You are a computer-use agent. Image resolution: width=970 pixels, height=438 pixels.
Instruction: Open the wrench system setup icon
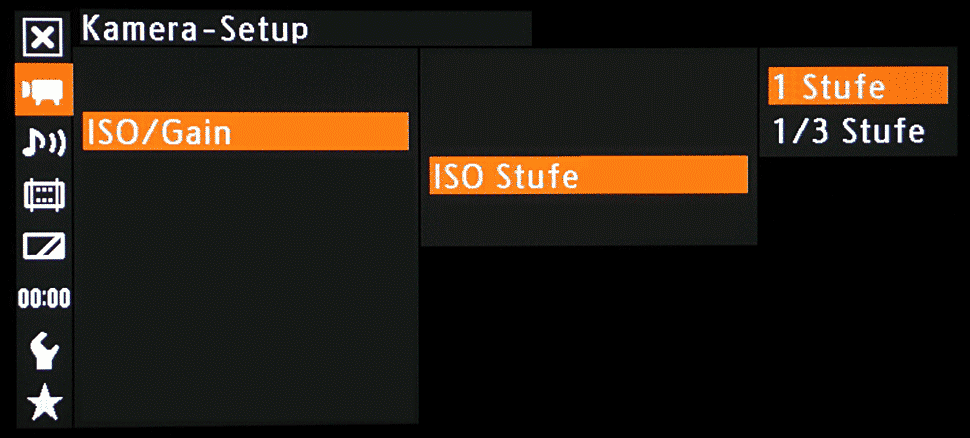pos(41,350)
